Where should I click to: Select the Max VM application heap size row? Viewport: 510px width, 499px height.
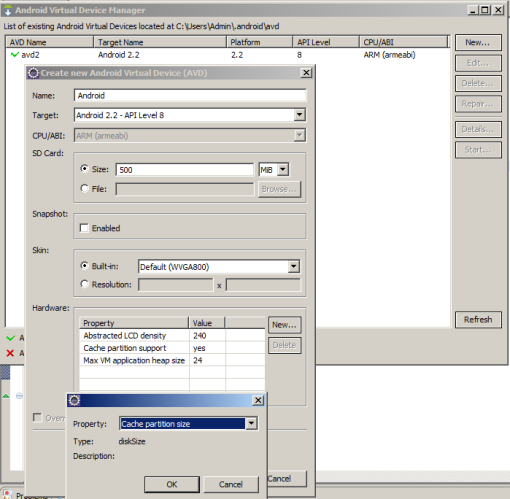pos(172,360)
